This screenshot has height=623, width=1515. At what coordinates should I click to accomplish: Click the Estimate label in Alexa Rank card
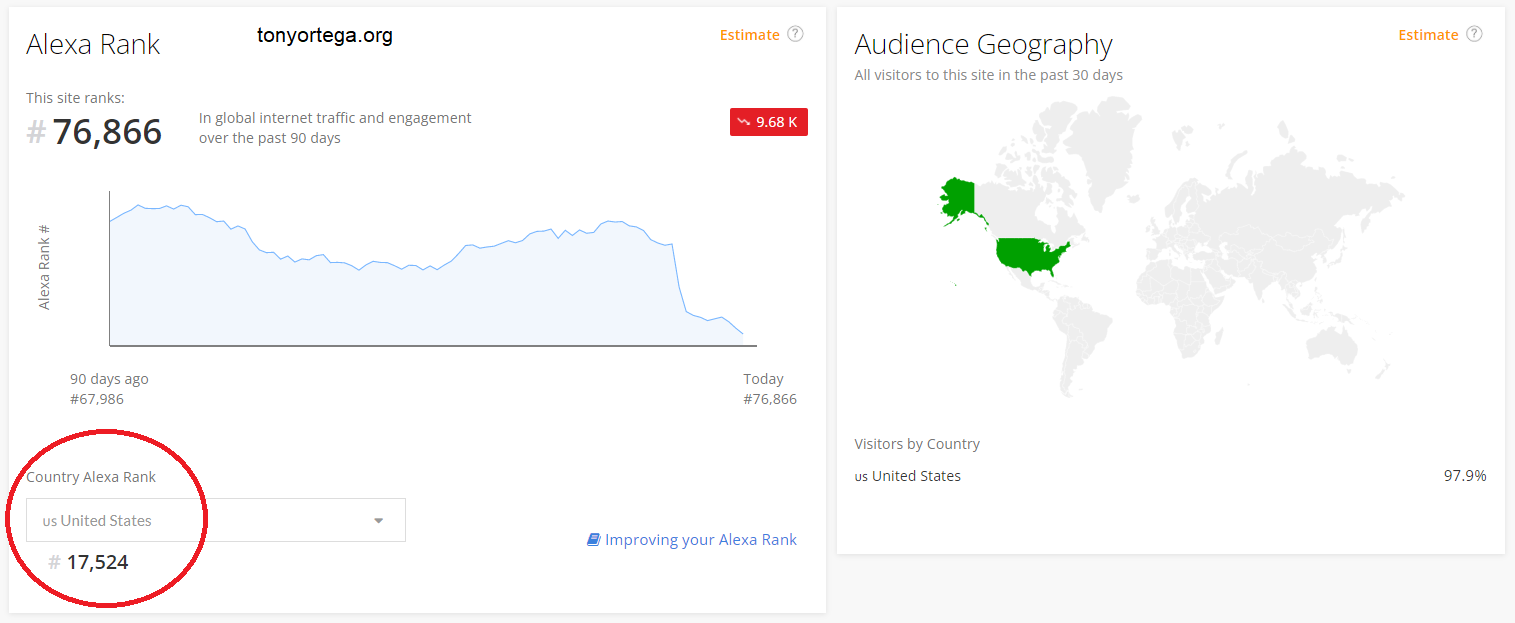pos(749,35)
